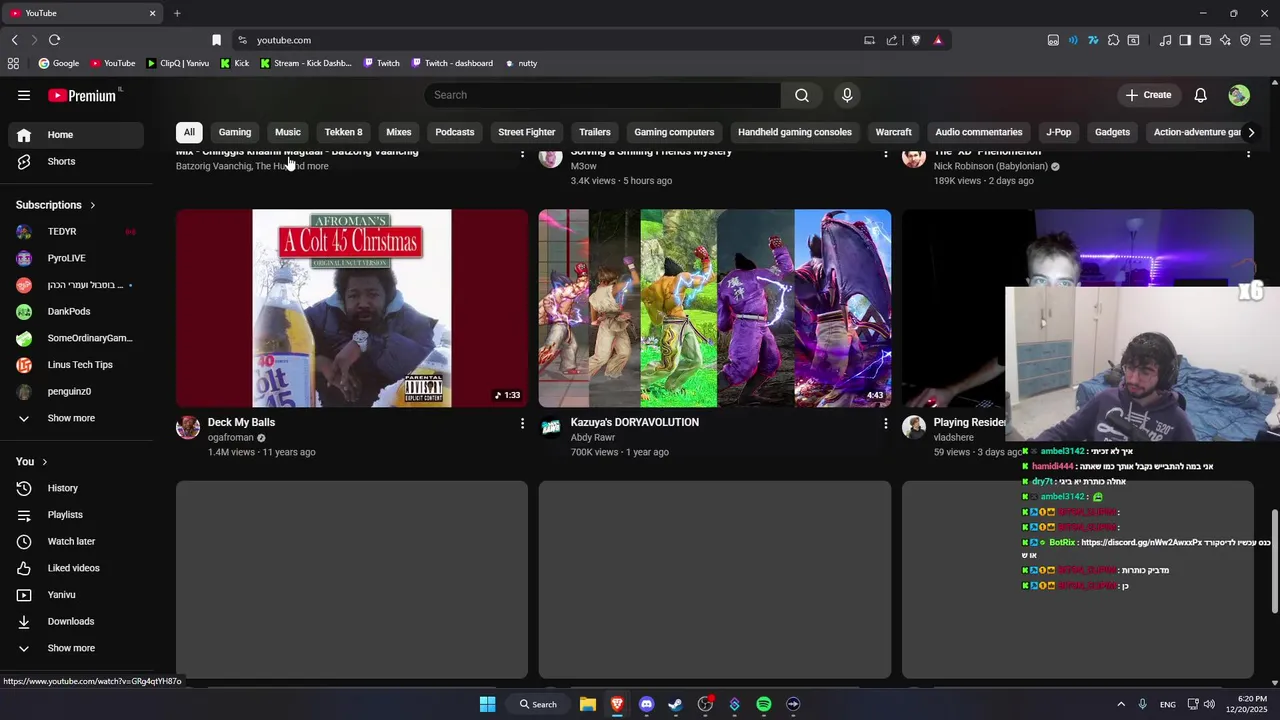Open a new browser tab
1280x720 pixels.
(x=177, y=13)
